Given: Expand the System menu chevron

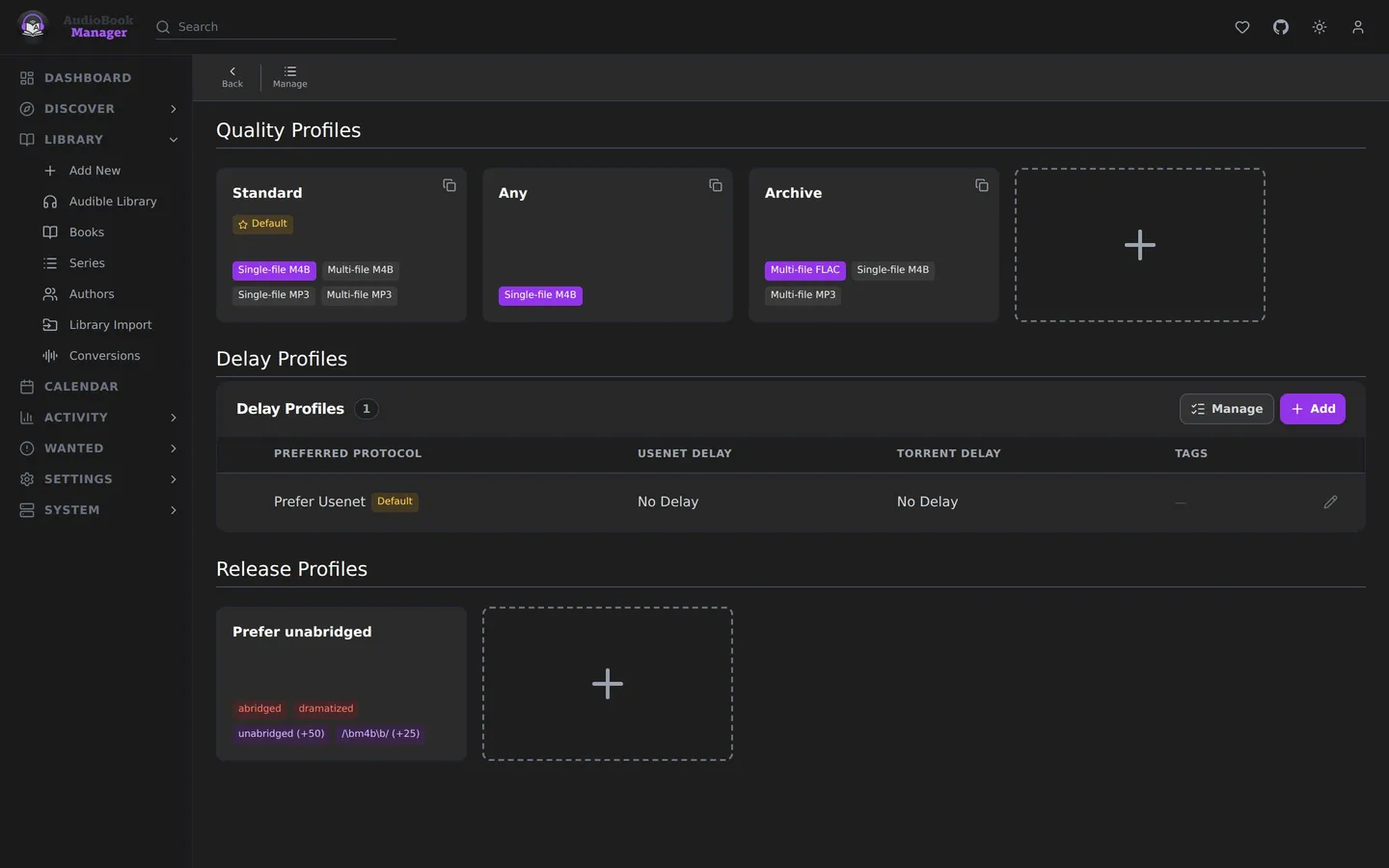Looking at the screenshot, I should click(x=174, y=510).
